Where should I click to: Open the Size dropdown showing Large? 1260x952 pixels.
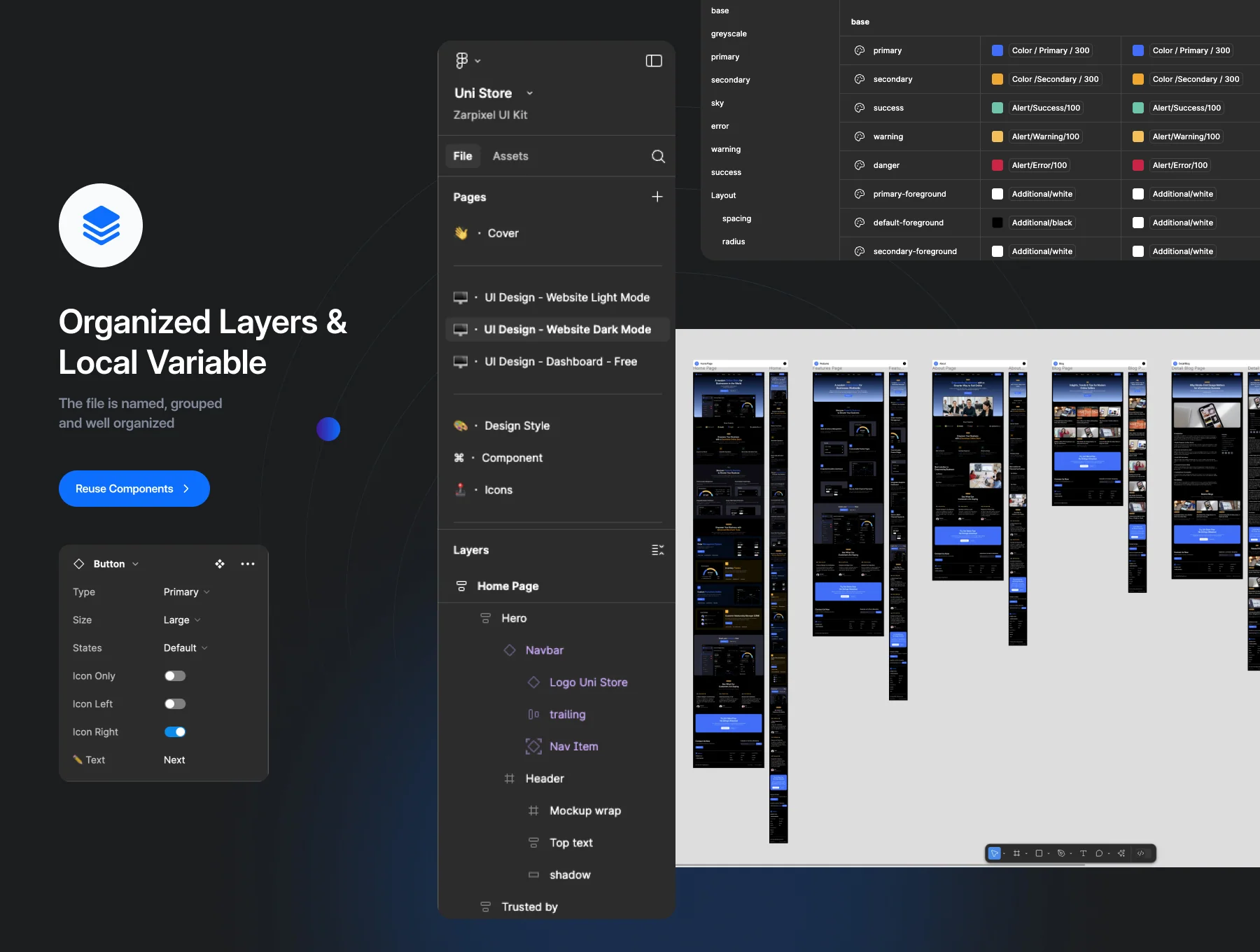pyautogui.click(x=182, y=620)
